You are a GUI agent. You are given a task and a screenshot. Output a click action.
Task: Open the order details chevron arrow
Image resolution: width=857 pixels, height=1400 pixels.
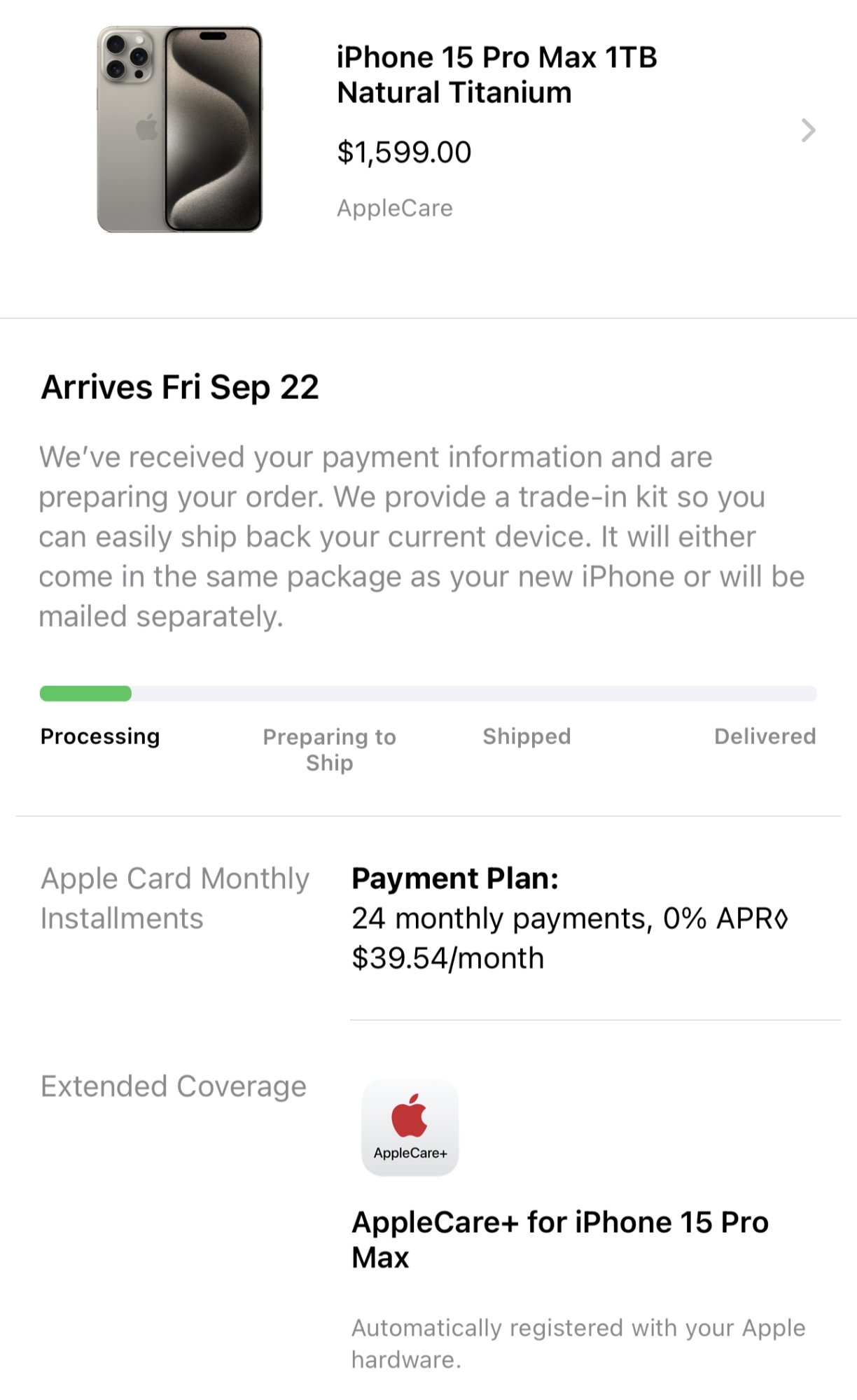point(808,130)
